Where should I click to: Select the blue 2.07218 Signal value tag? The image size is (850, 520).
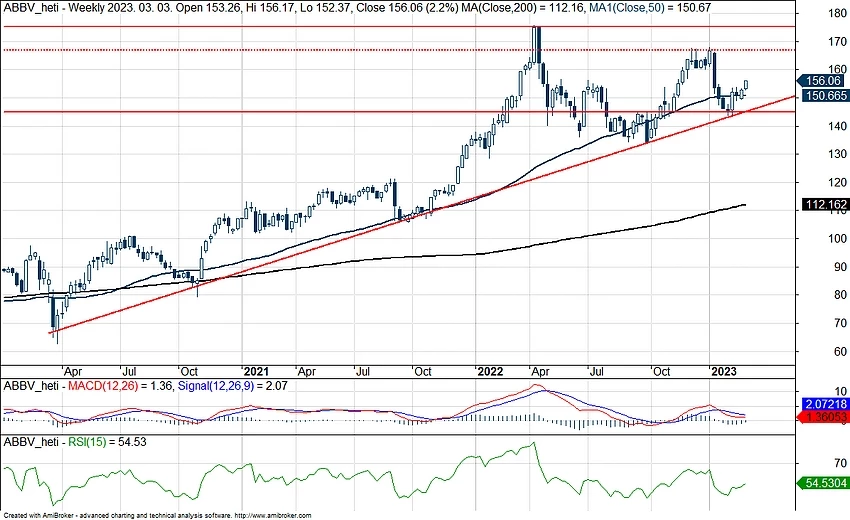pyautogui.click(x=824, y=404)
